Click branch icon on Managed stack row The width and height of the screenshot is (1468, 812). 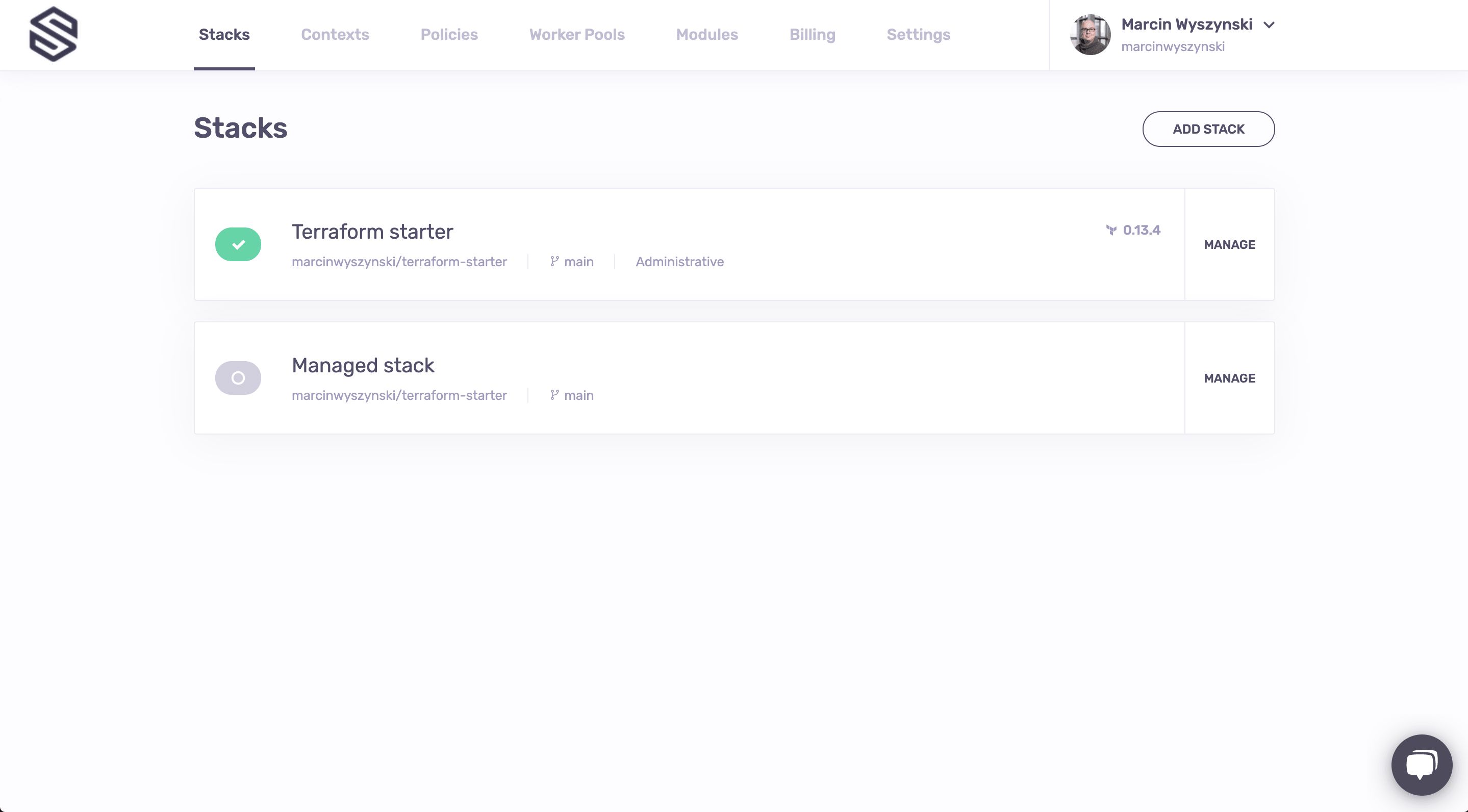554,395
